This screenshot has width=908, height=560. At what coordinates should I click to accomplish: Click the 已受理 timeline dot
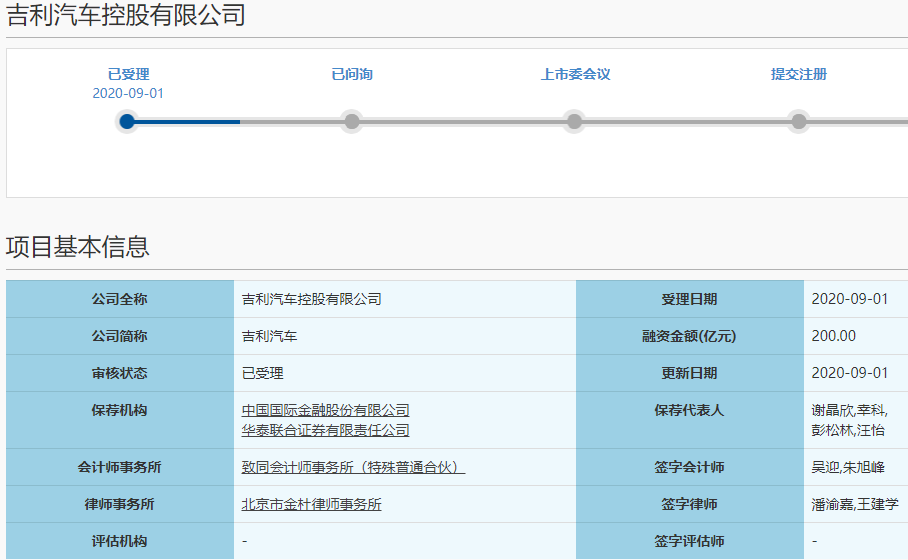(x=127, y=122)
